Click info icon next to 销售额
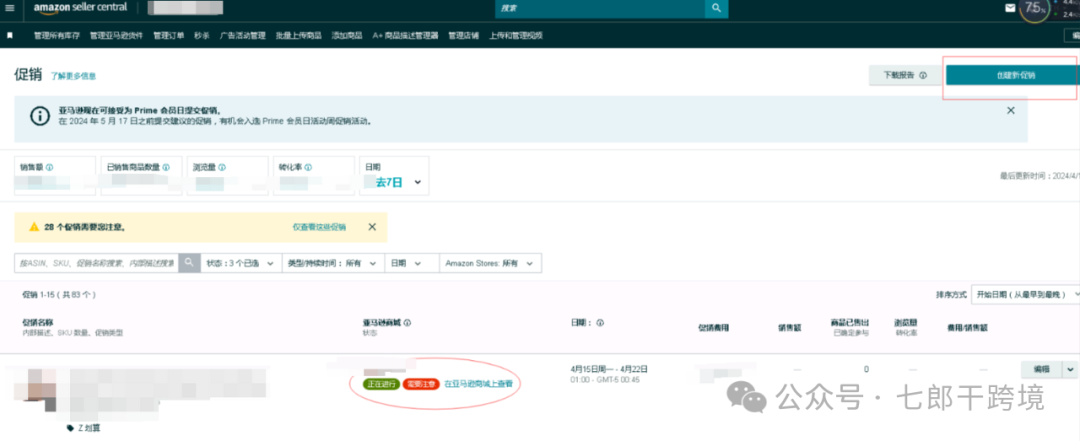This screenshot has width=1080, height=441. pyautogui.click(x=50, y=167)
